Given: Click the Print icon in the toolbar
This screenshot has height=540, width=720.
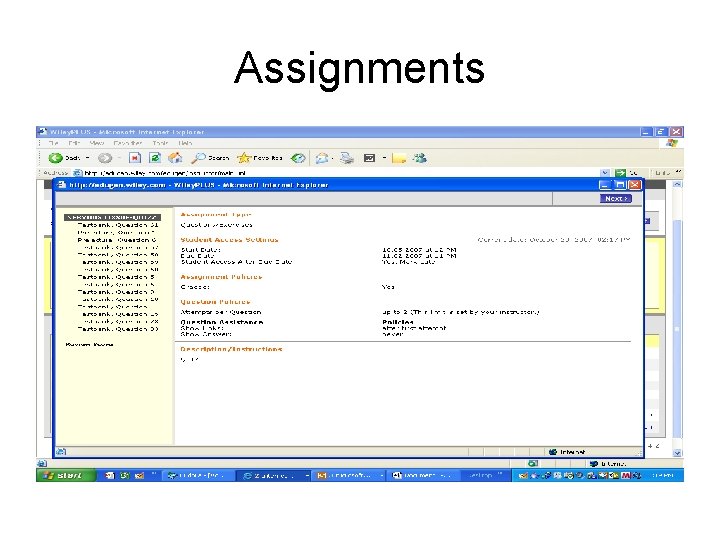Looking at the screenshot, I should coord(347,158).
